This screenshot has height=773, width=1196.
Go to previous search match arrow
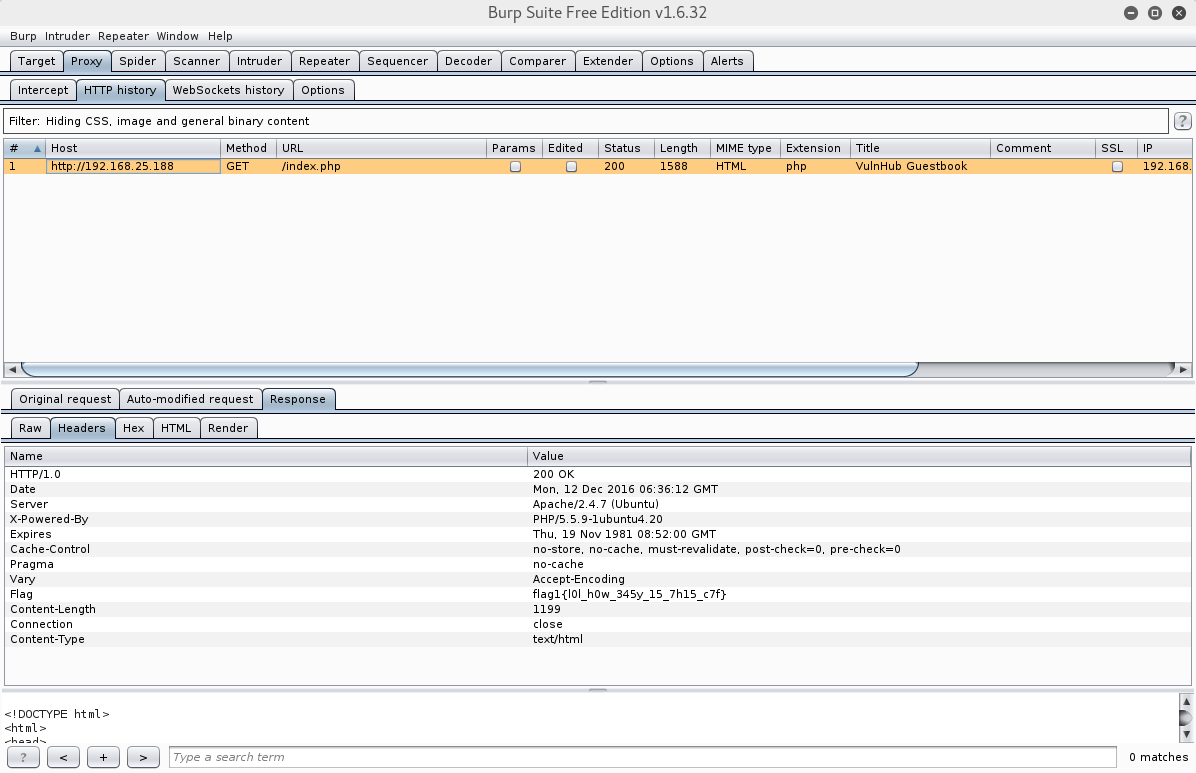click(x=63, y=757)
